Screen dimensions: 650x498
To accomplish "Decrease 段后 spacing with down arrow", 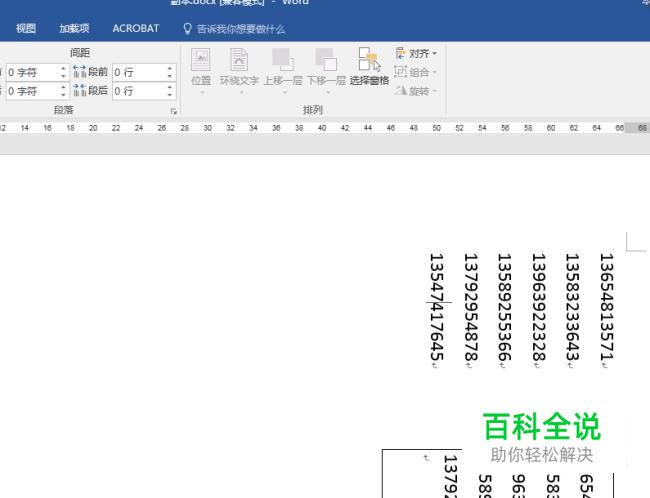I will [170, 95].
